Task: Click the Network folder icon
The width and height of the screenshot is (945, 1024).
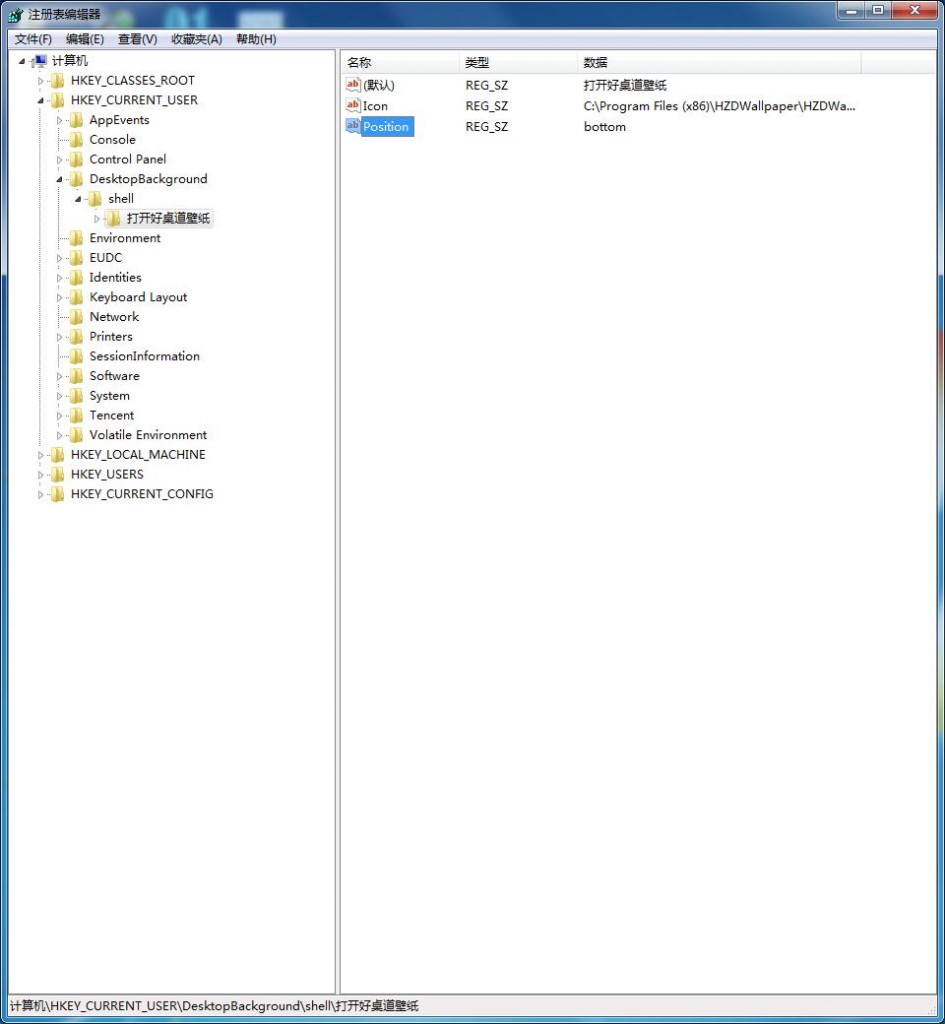Action: tap(76, 317)
